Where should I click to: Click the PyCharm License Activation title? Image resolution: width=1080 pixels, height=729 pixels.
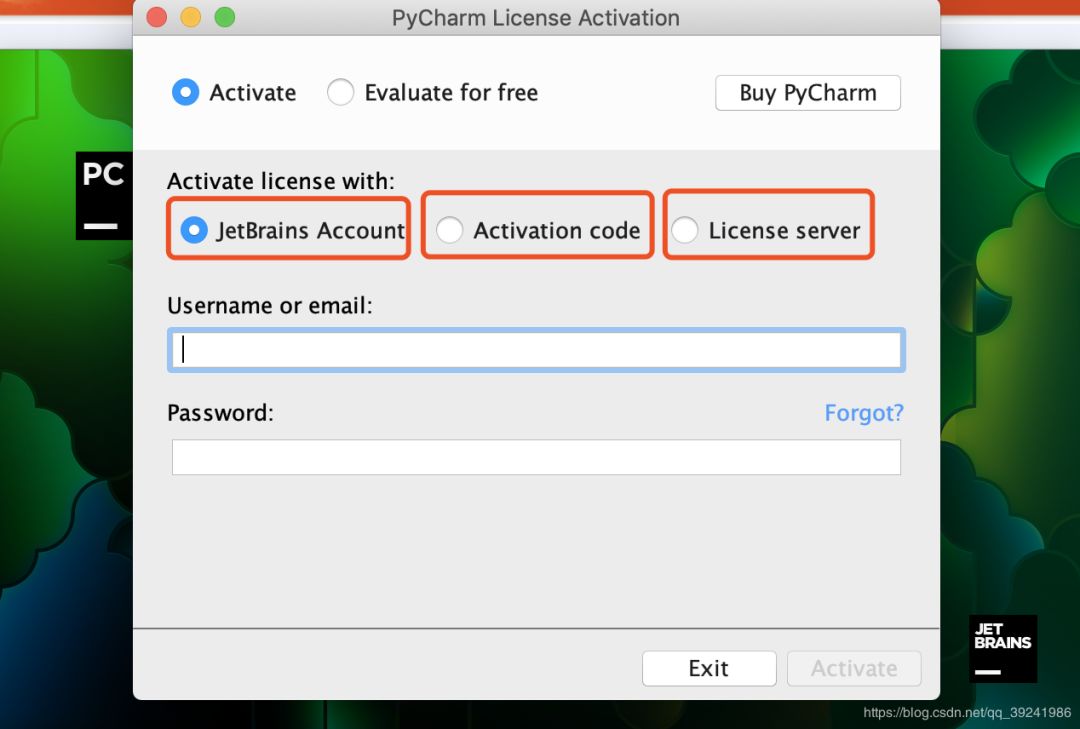coord(536,18)
